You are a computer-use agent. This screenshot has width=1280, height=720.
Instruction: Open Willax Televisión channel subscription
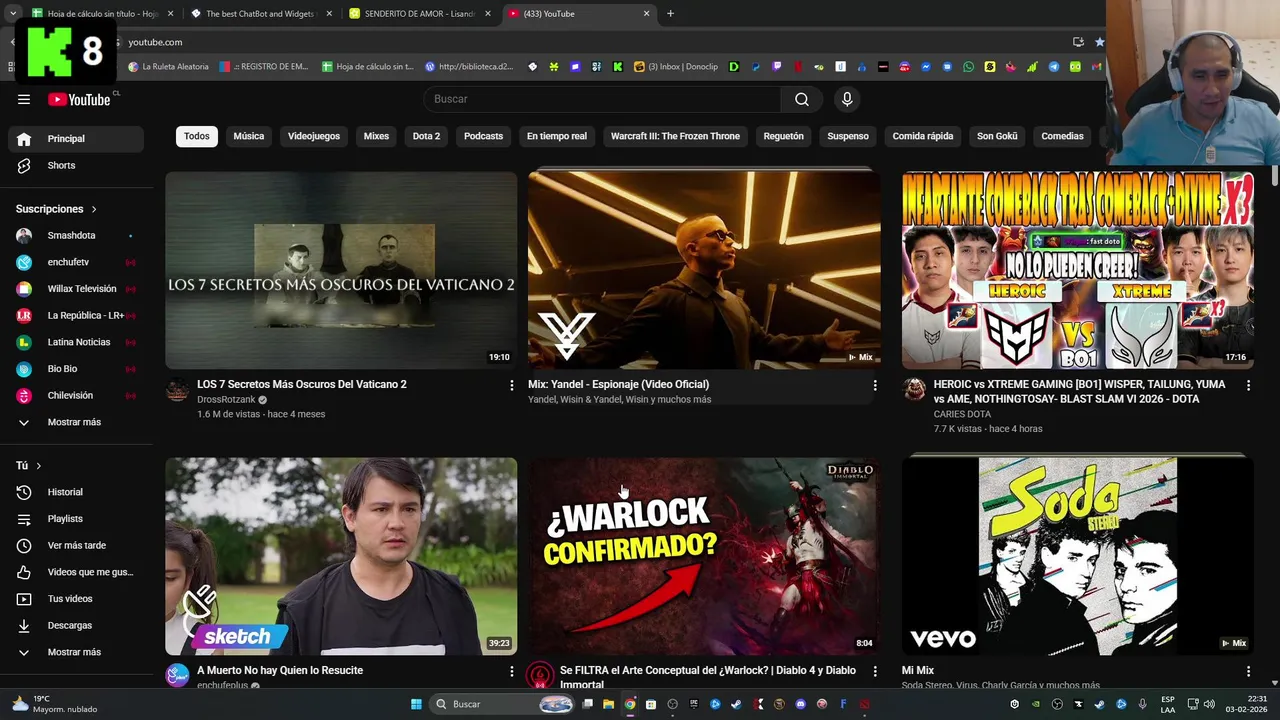click(76, 289)
